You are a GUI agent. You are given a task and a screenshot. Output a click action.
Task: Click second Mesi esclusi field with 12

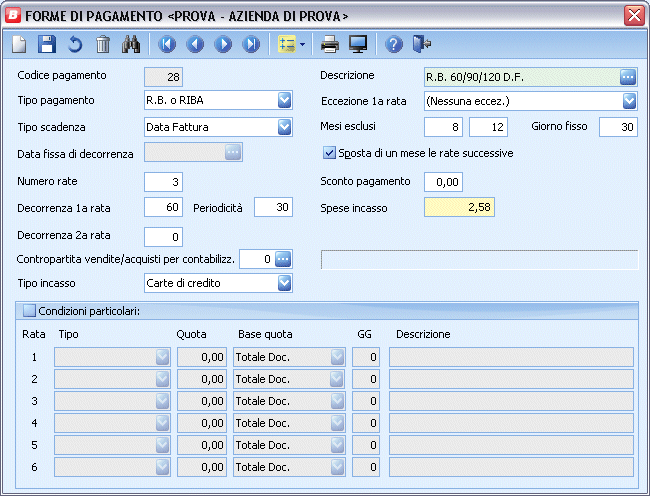pos(488,127)
